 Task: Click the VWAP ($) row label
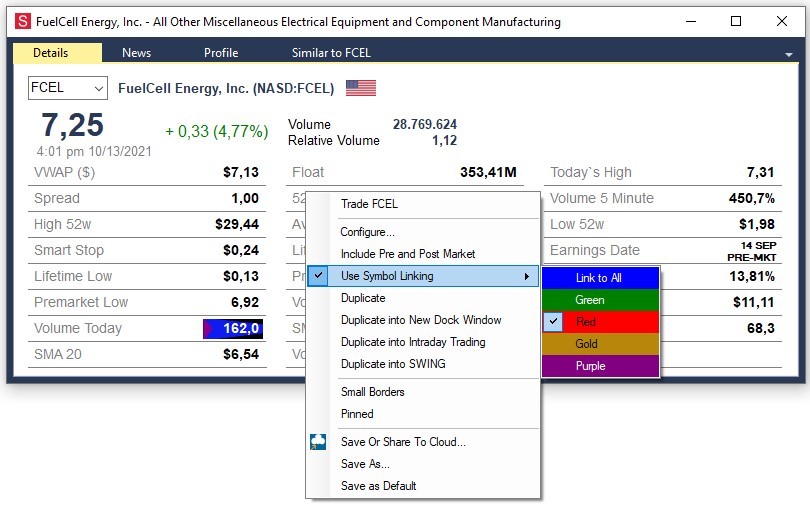click(x=65, y=172)
